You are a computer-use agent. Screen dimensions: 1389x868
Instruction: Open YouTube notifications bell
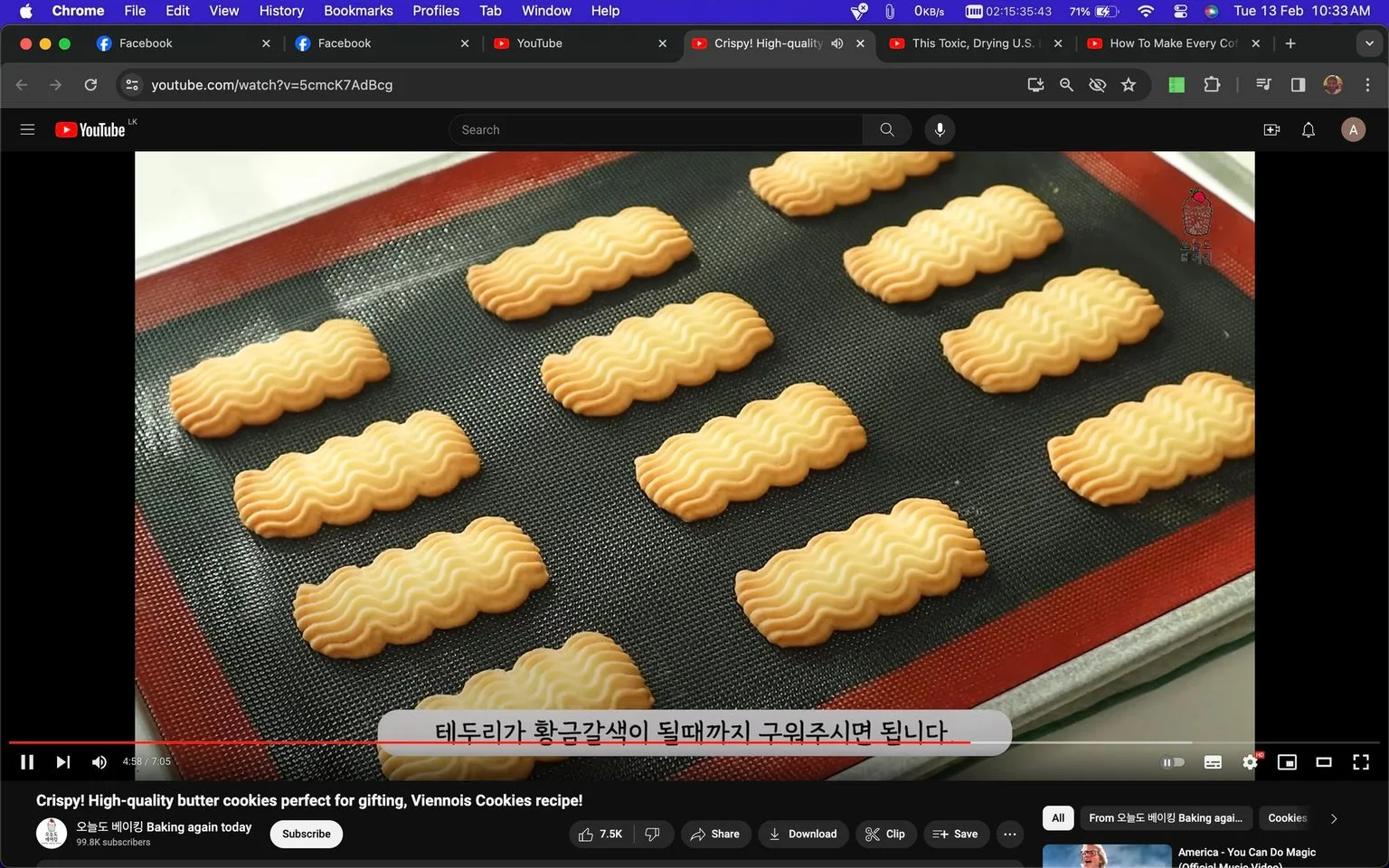click(x=1308, y=129)
